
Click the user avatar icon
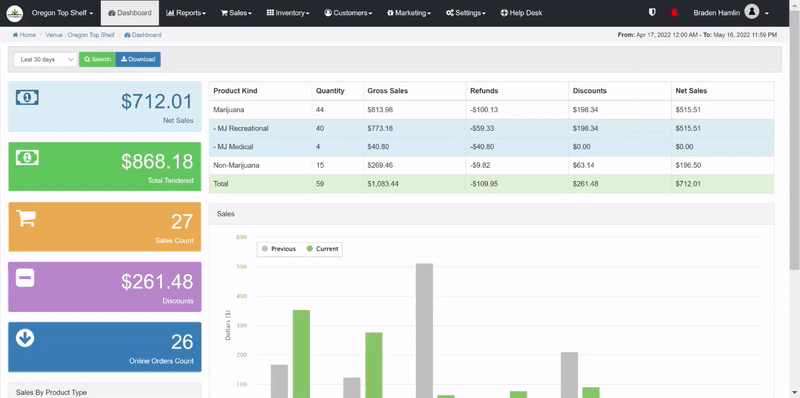click(x=752, y=12)
